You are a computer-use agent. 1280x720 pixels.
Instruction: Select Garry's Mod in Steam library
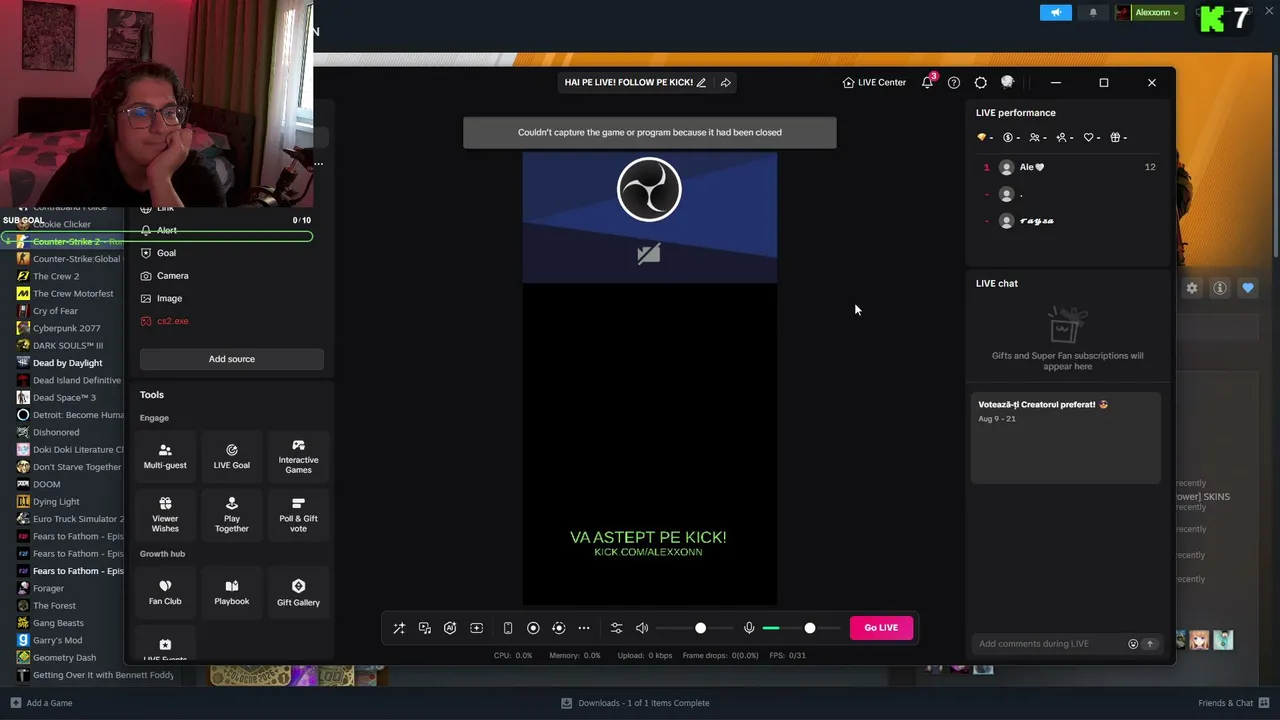57,640
